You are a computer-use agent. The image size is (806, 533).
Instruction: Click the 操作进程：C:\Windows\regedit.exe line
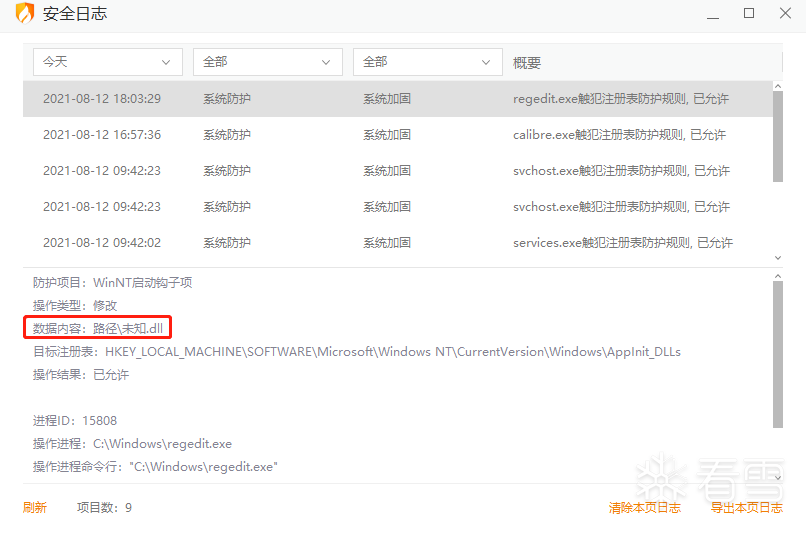coord(133,444)
